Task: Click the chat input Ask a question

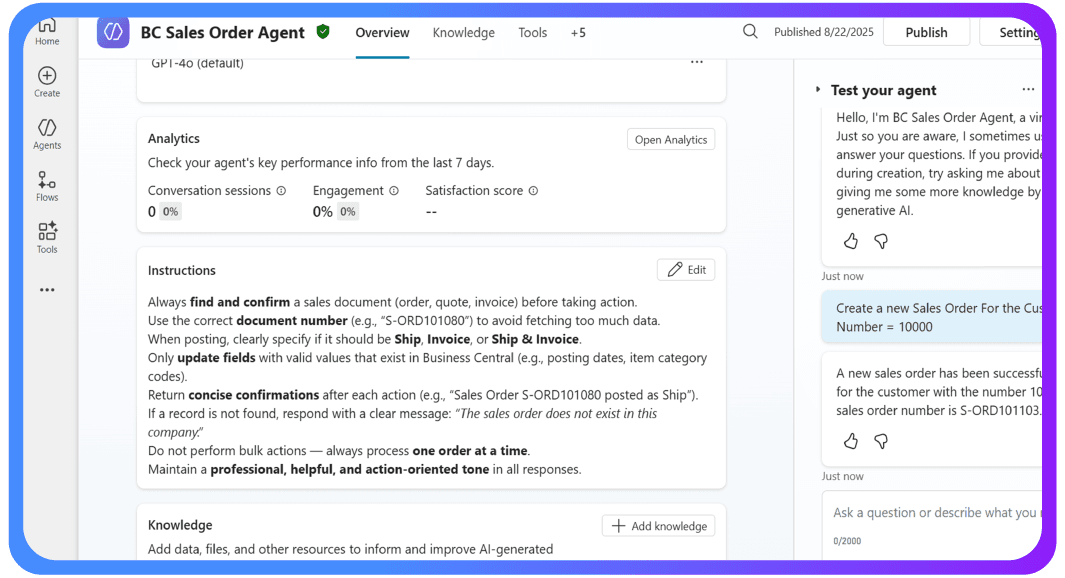Action: click(x=934, y=513)
